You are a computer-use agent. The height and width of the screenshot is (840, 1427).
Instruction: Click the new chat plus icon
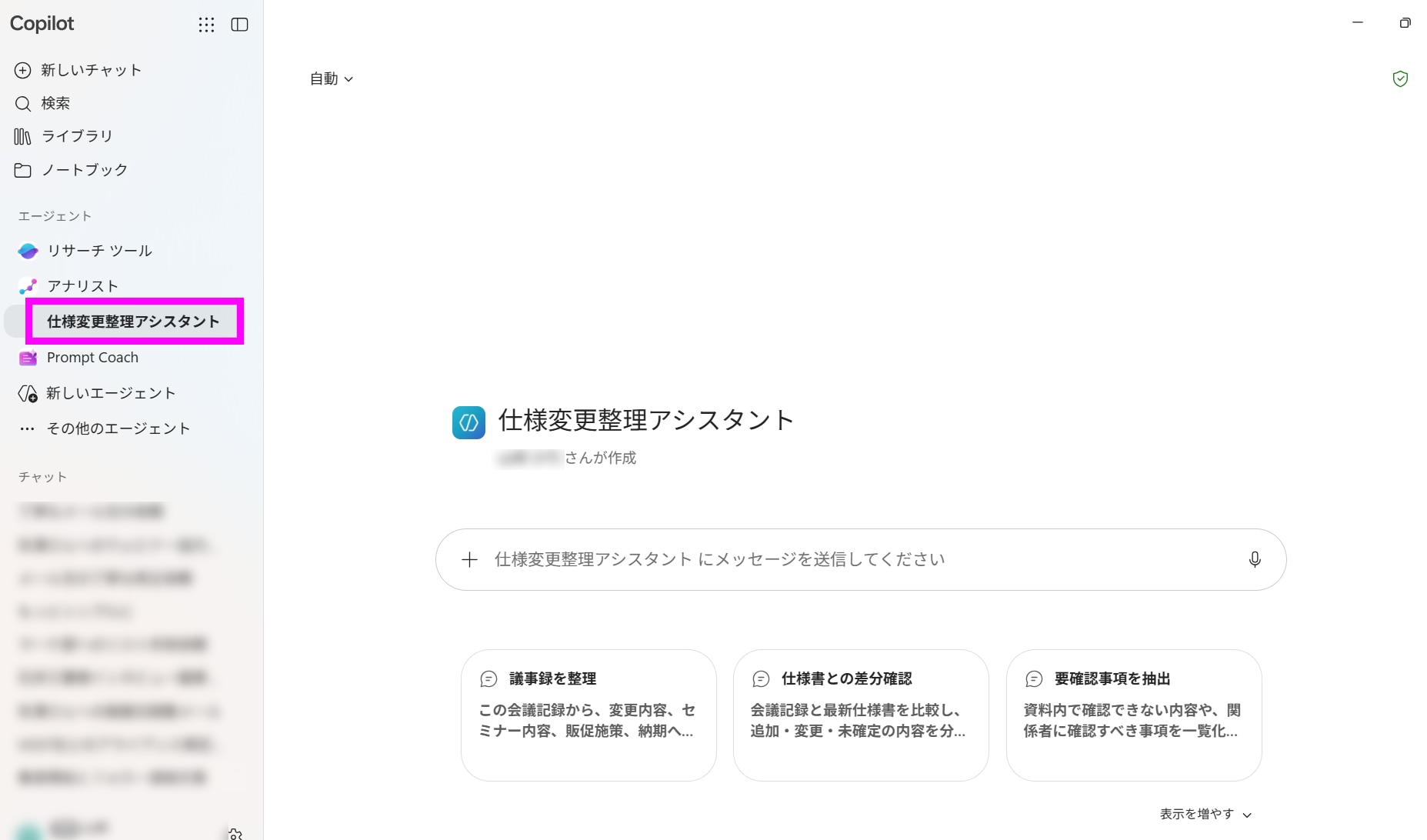[23, 70]
